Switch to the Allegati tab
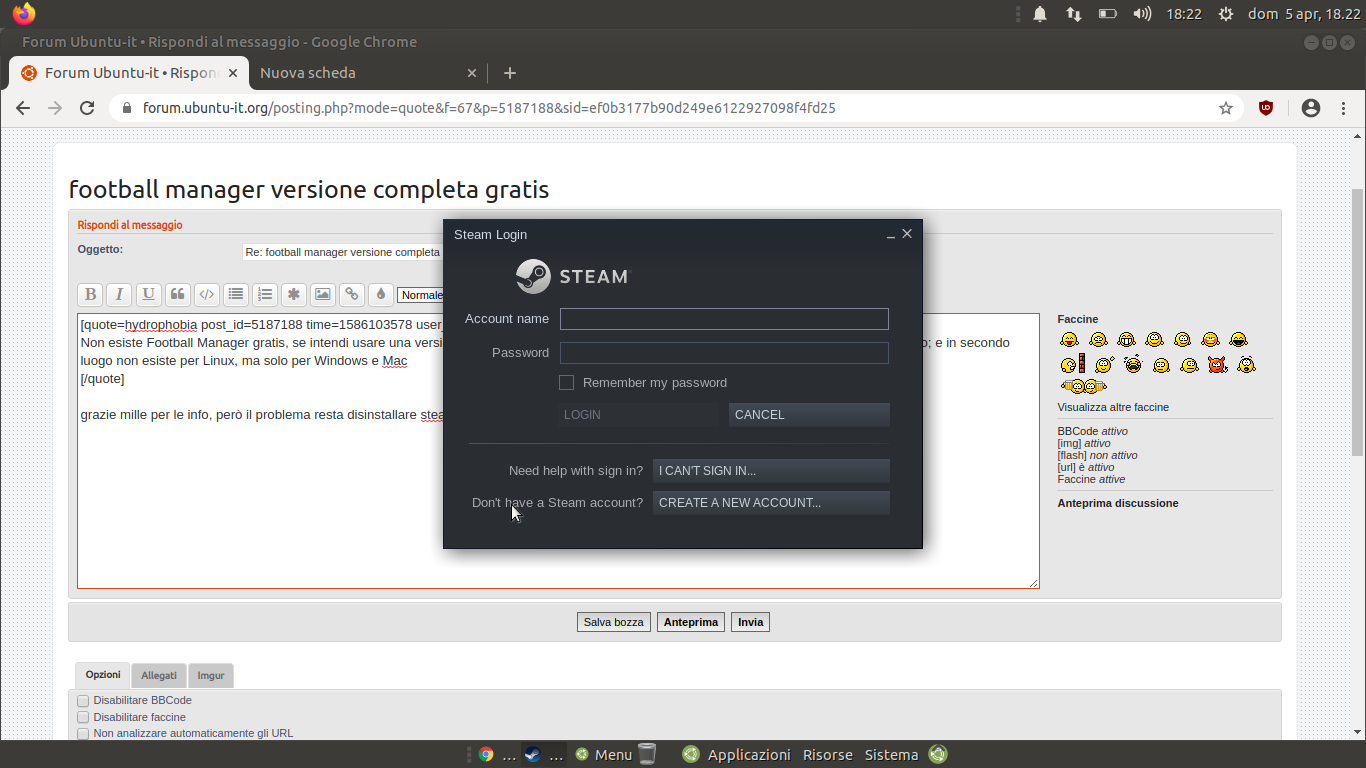This screenshot has height=768, width=1366. 158,676
